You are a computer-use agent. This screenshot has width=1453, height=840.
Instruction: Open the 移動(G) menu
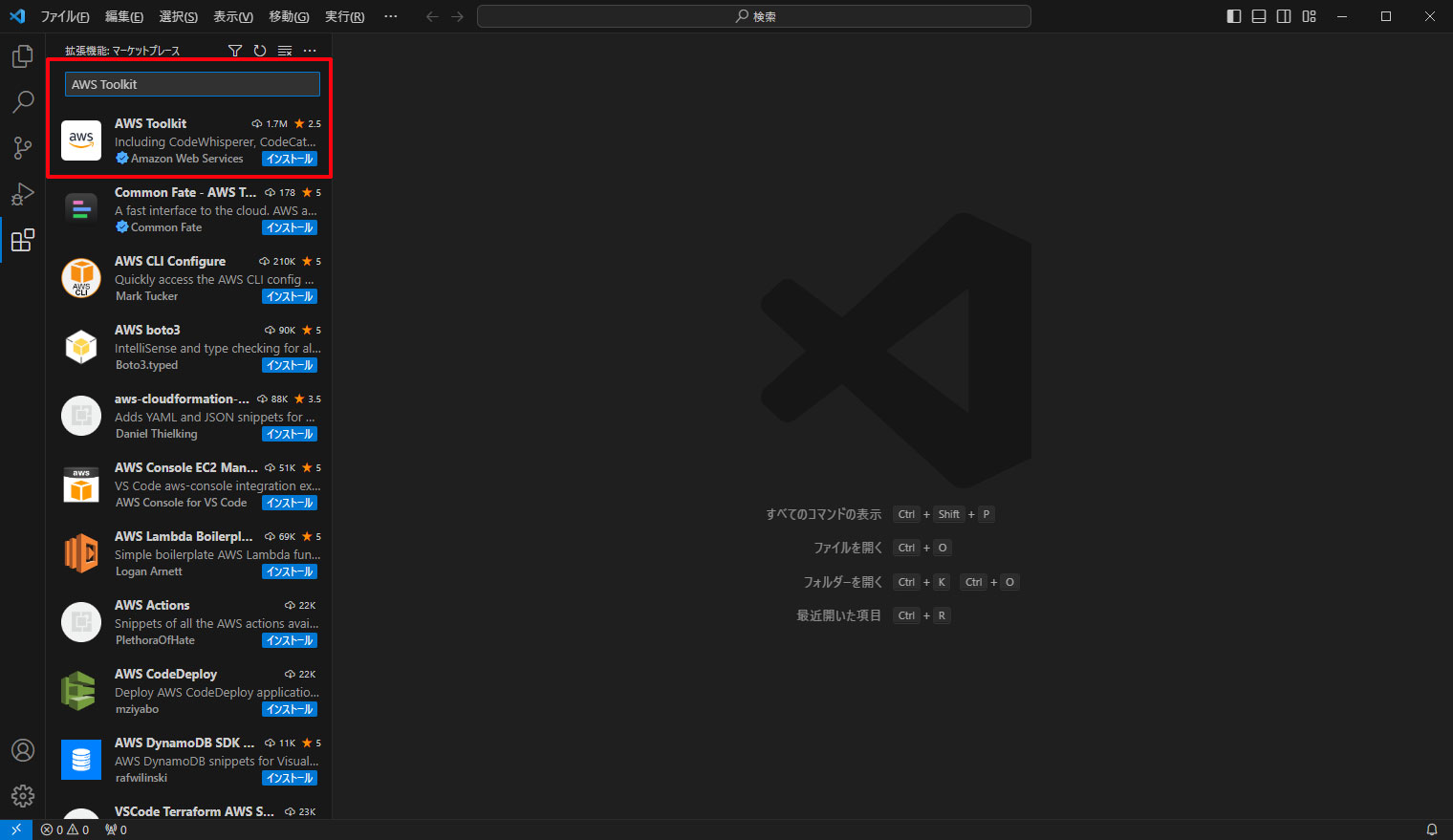point(289,16)
